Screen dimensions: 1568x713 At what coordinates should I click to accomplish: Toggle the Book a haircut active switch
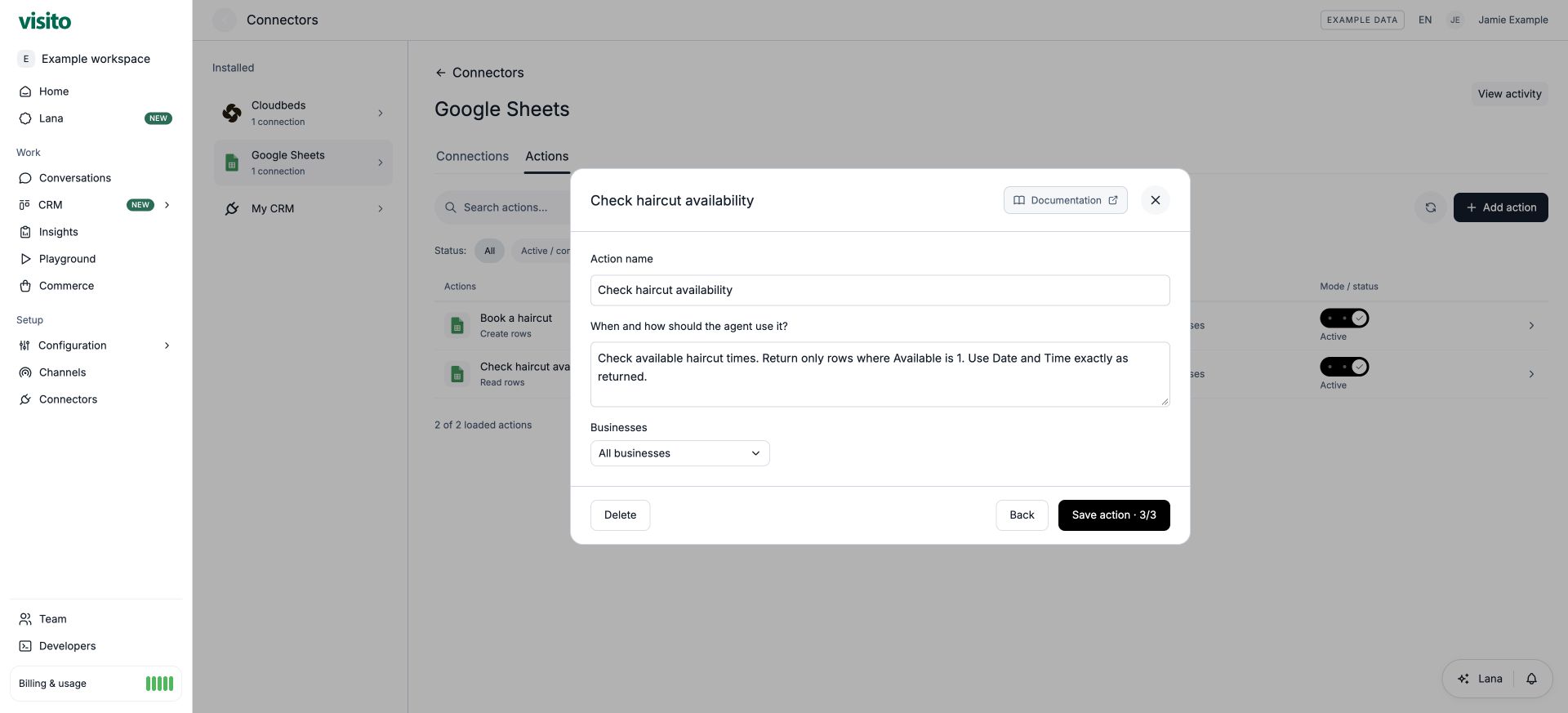[x=1344, y=318]
